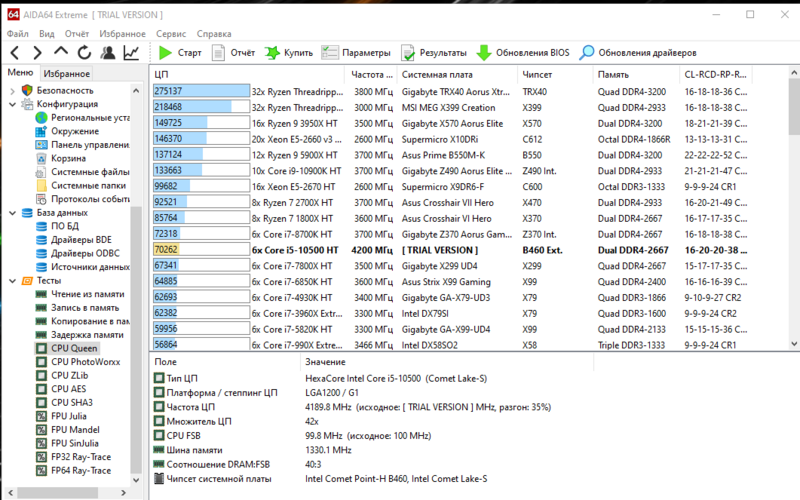Switch to the Избранное tab
This screenshot has height=500, width=800.
(x=67, y=73)
